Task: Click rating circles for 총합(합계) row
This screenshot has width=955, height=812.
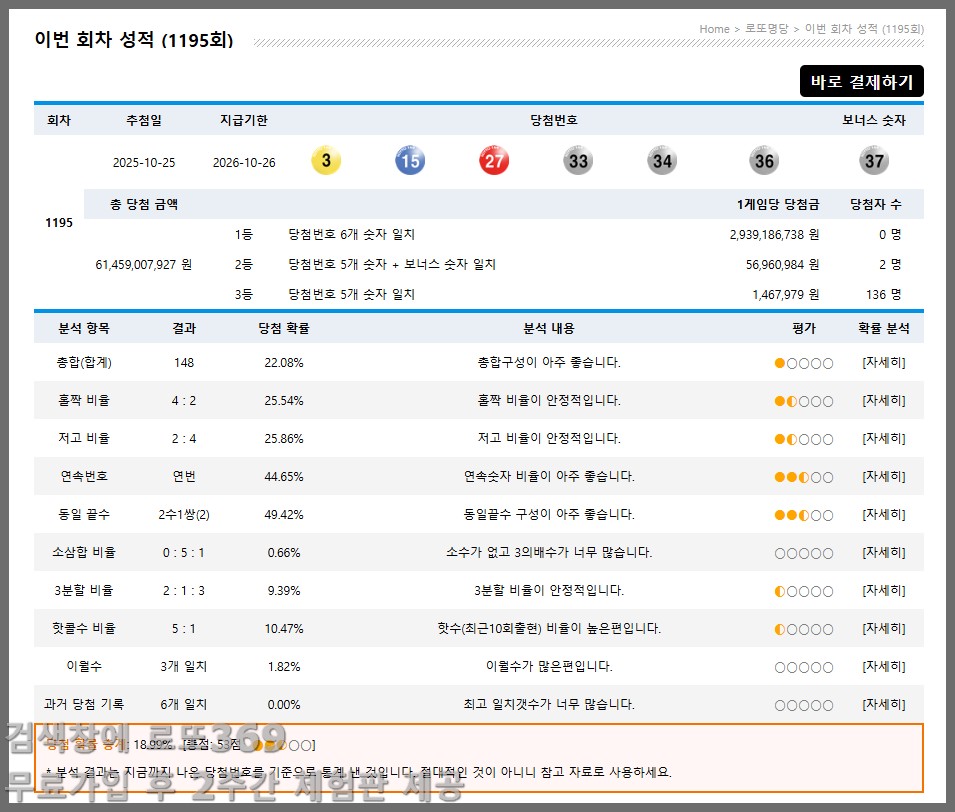Action: pos(804,363)
